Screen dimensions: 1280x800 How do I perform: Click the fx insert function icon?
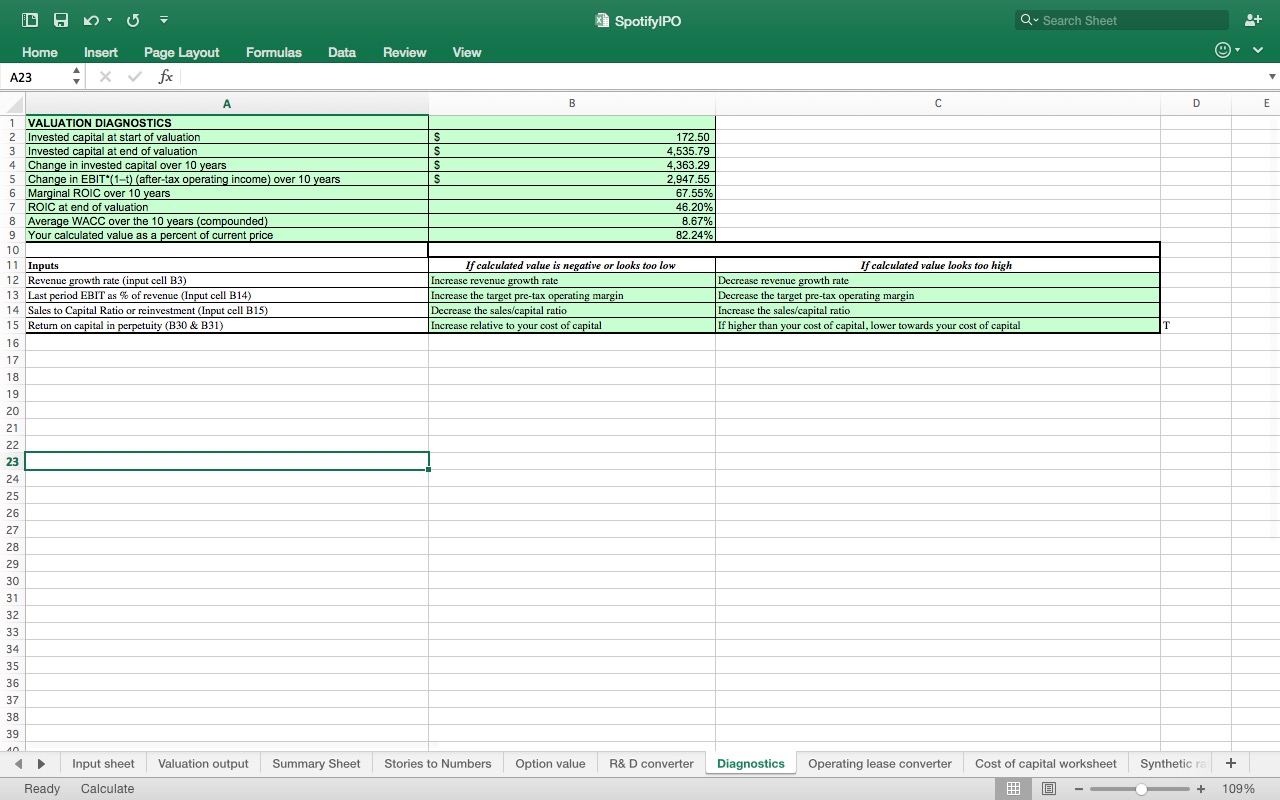(x=166, y=77)
